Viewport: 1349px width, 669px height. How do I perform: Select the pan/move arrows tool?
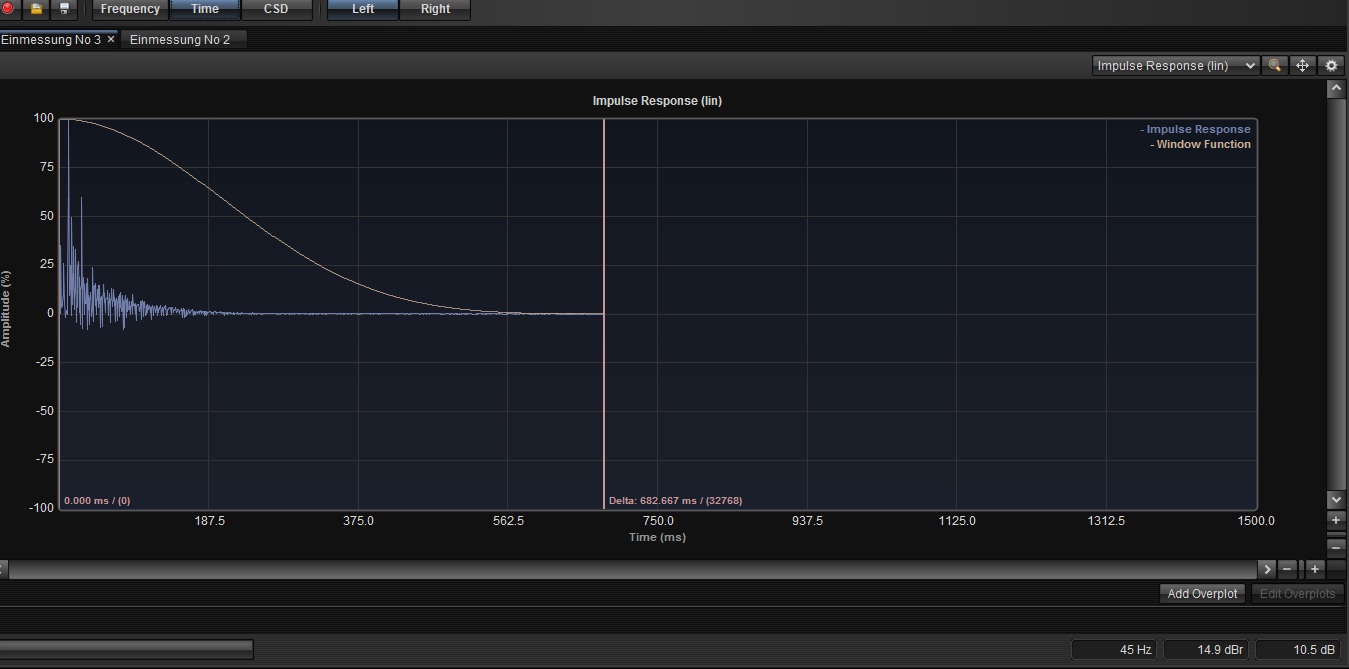[x=1302, y=65]
